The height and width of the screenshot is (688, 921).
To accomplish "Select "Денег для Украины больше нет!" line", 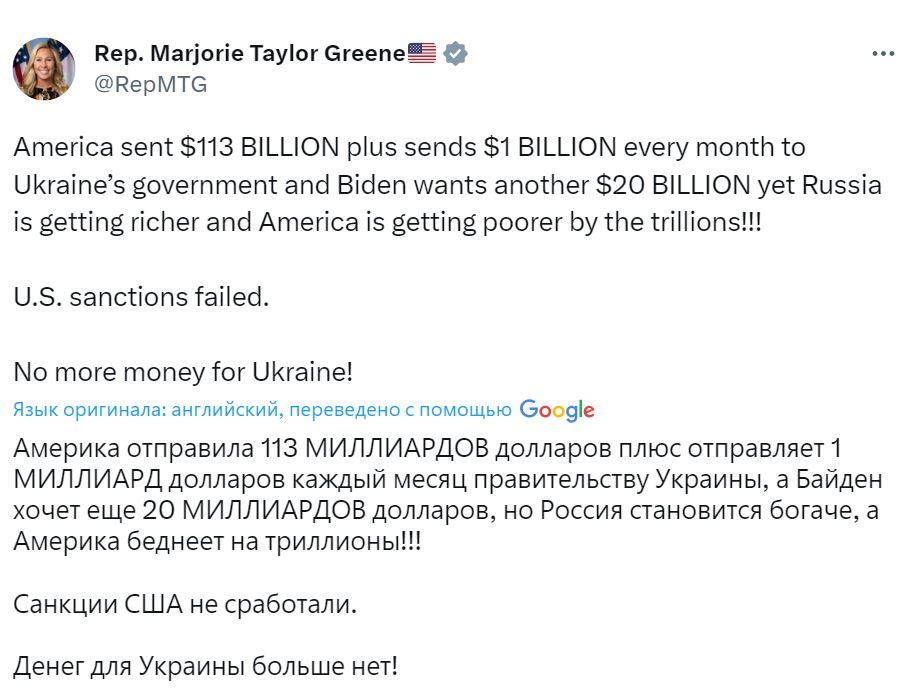I will click(x=206, y=666).
